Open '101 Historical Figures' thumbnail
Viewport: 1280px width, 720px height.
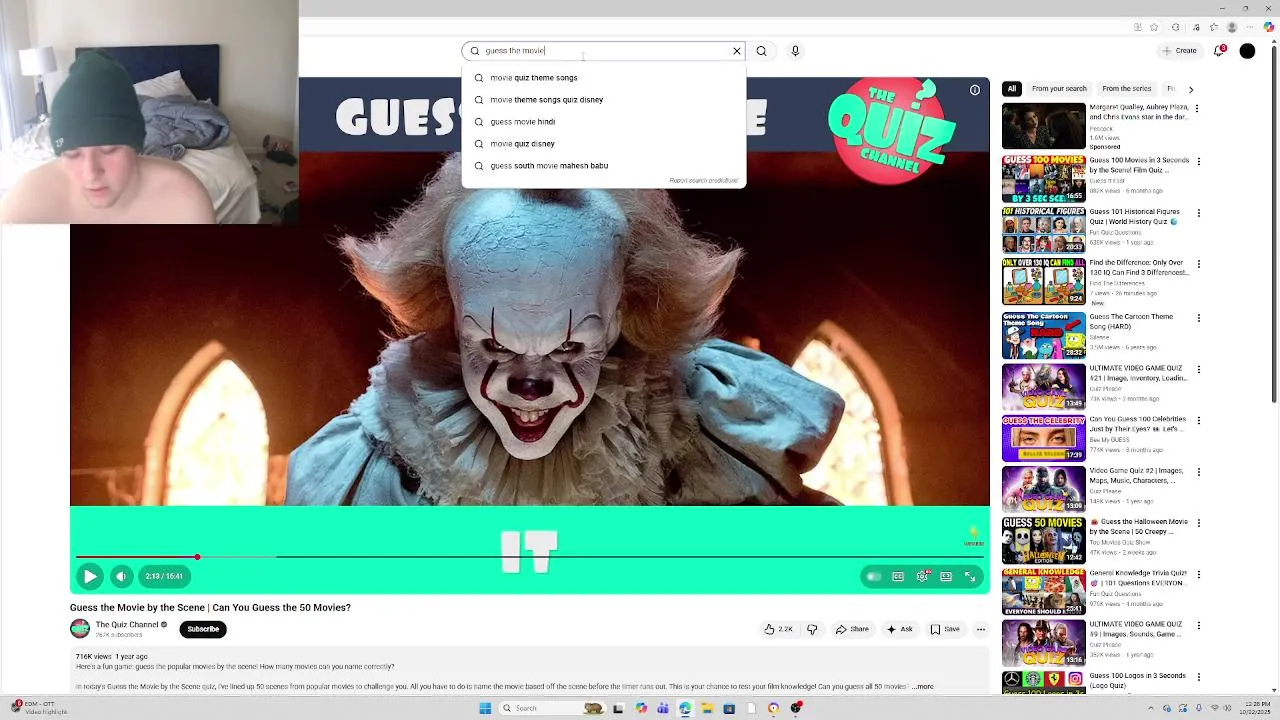point(1043,230)
